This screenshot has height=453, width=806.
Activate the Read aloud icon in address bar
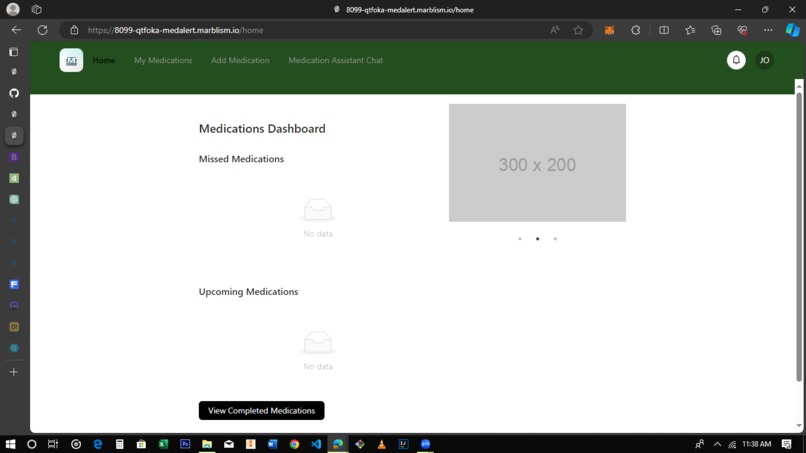(x=554, y=30)
